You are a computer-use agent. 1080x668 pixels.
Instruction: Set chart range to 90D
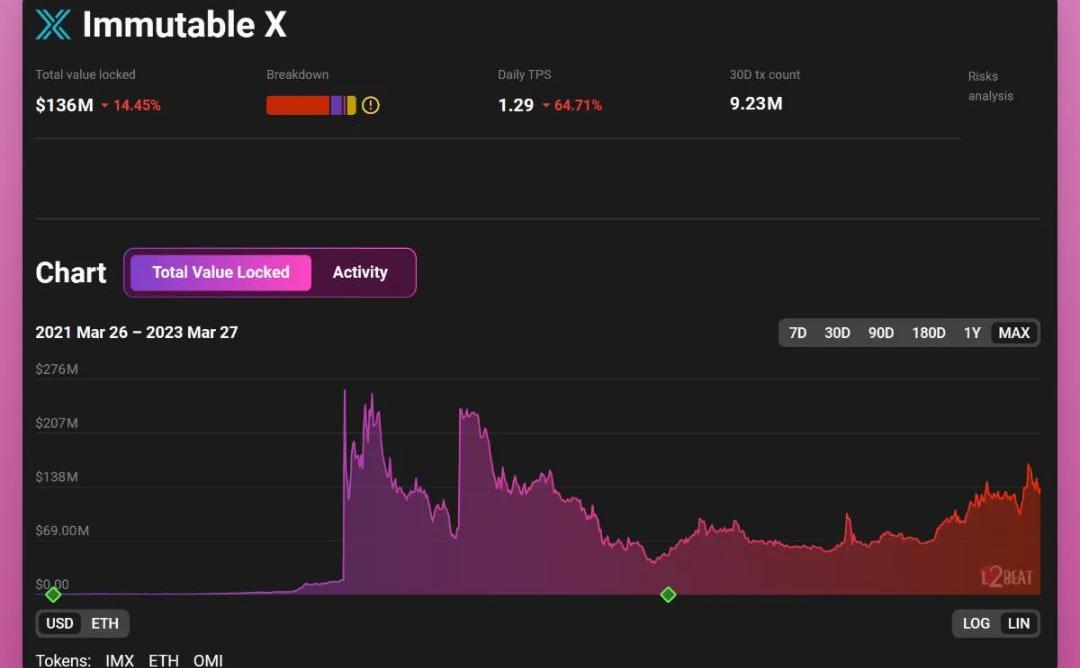(x=881, y=333)
